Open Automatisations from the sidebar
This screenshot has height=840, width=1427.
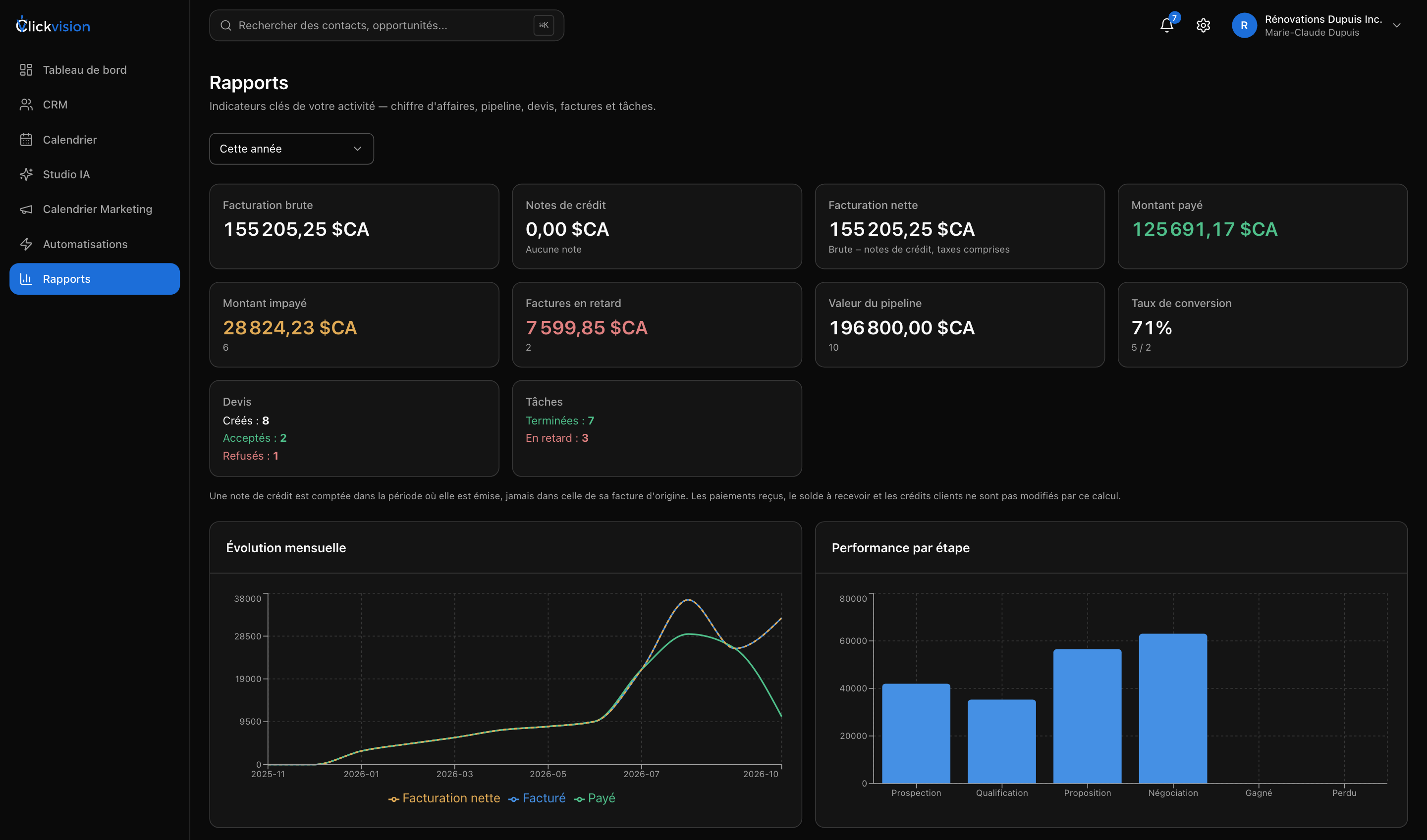click(x=95, y=244)
